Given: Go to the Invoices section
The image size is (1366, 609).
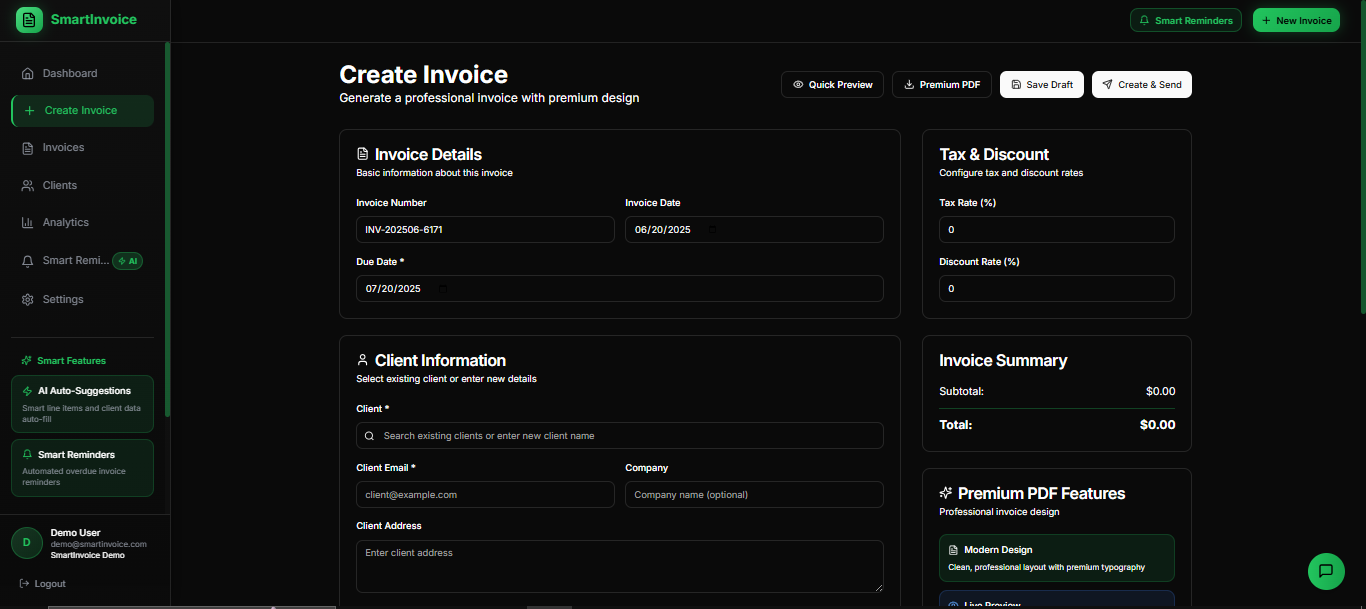Looking at the screenshot, I should click(x=82, y=148).
